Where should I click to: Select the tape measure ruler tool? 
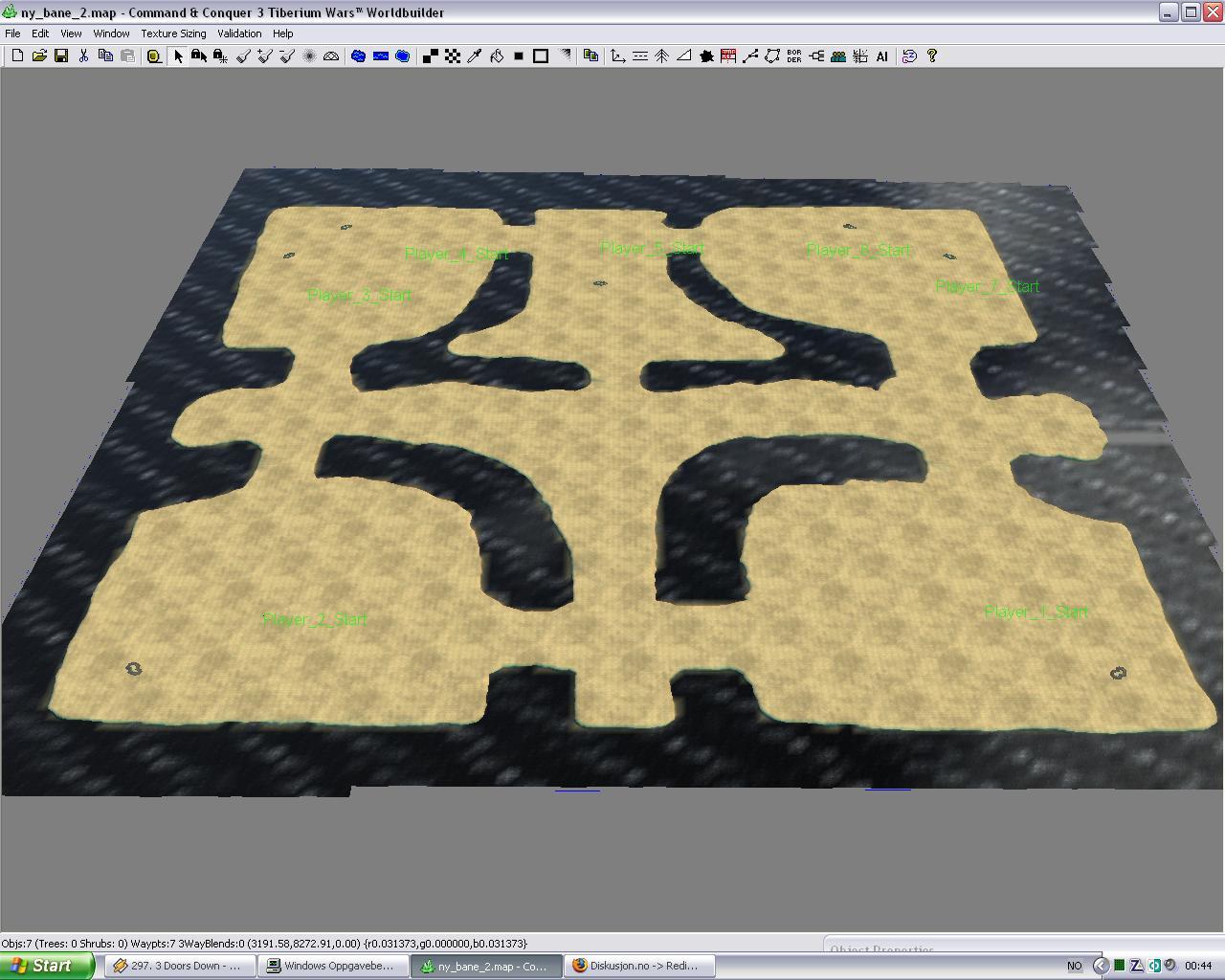point(154,56)
